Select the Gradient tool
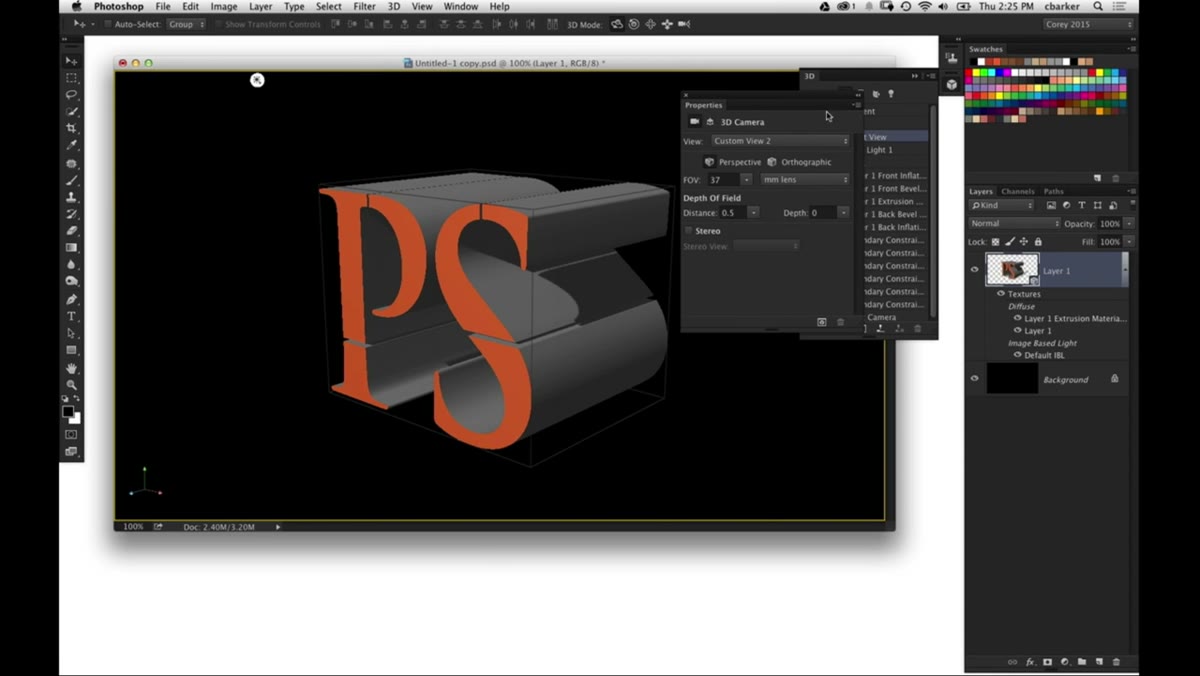1200x676 pixels. [x=71, y=247]
